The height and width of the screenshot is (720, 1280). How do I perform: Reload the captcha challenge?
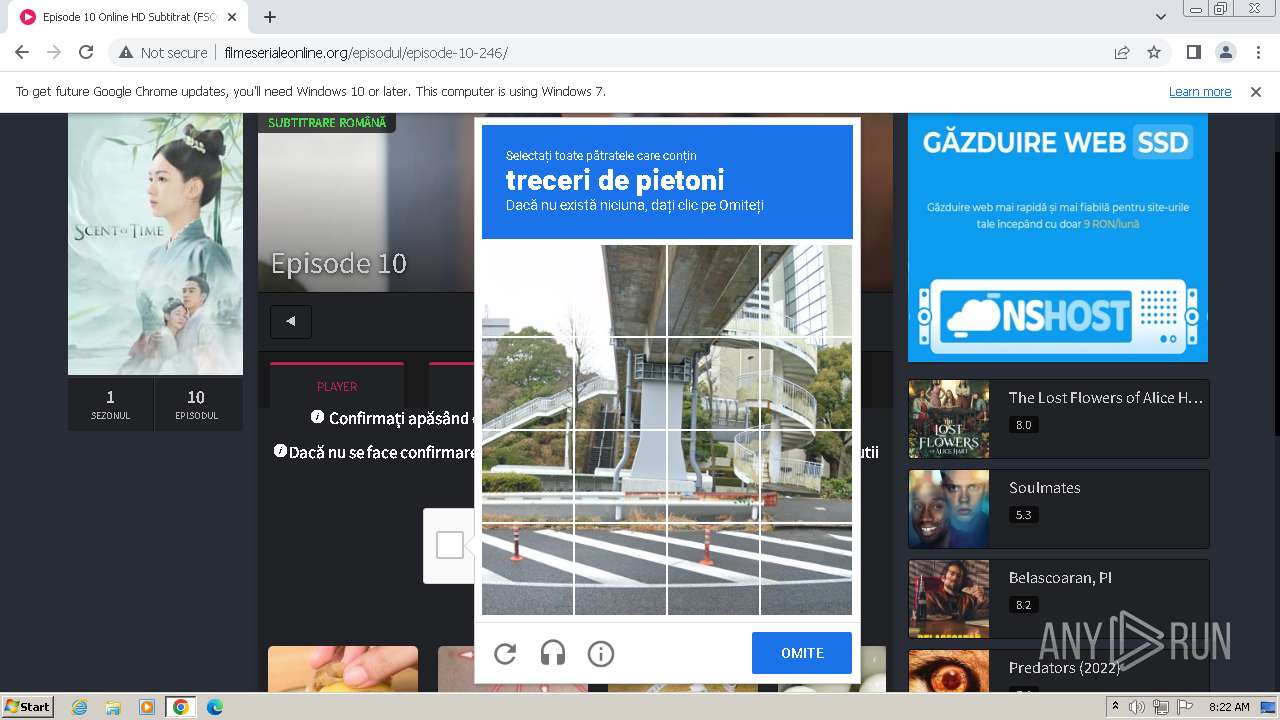505,654
